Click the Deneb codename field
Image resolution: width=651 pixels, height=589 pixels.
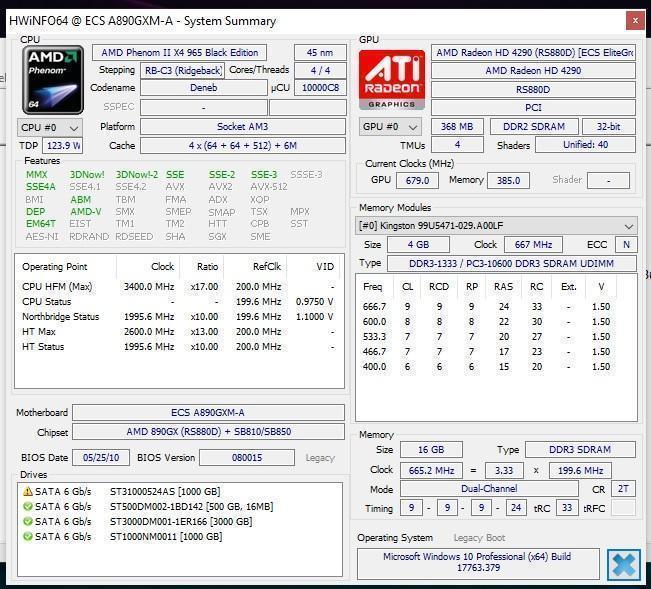[x=203, y=88]
